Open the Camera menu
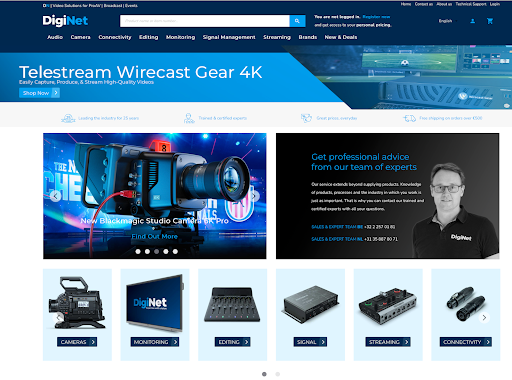The height and width of the screenshot is (380, 512). 80,37
